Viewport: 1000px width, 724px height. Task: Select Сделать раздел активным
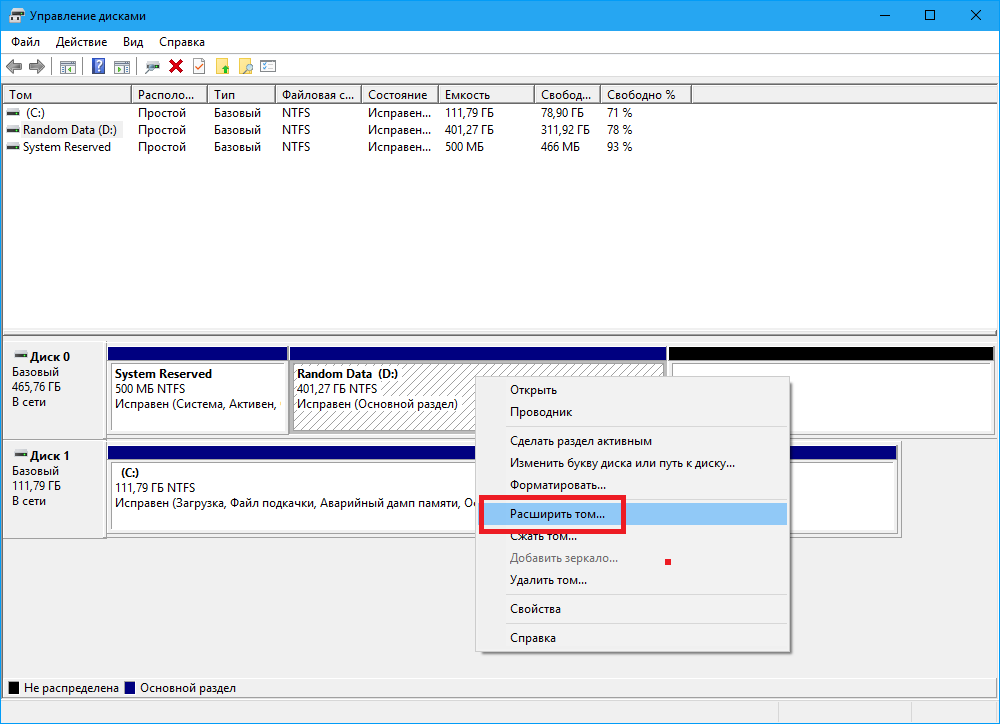[x=633, y=441]
